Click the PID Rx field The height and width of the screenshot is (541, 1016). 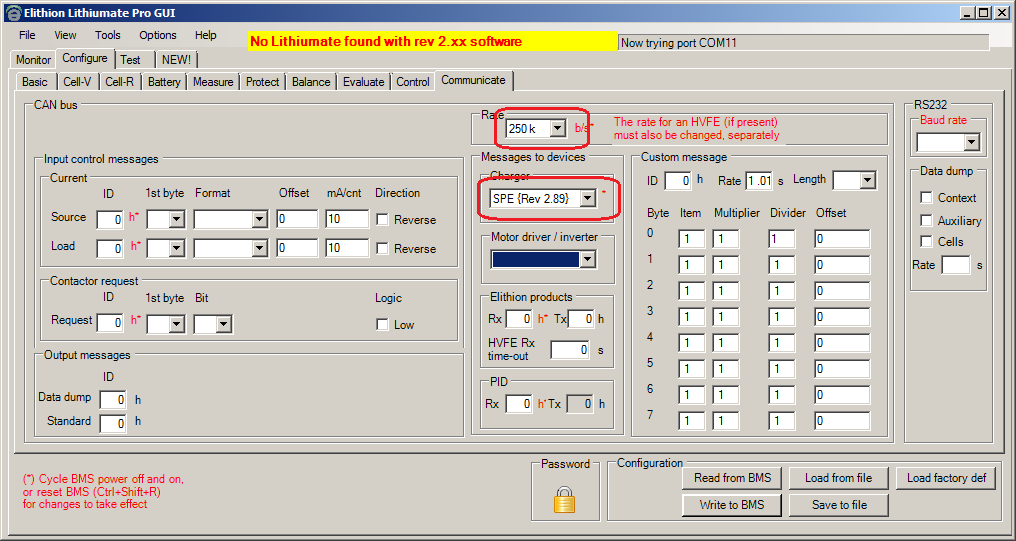tap(518, 404)
